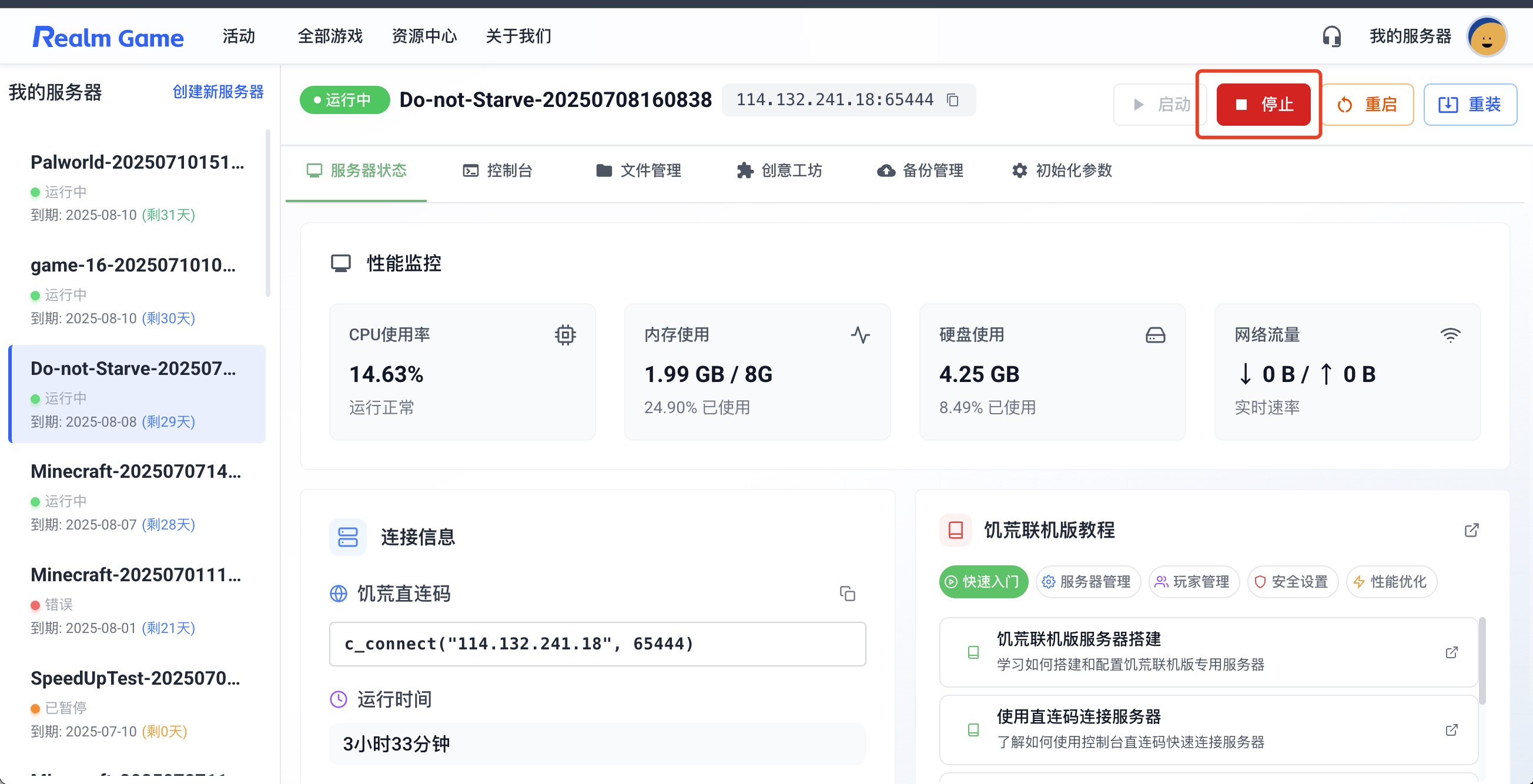The image size is (1533, 784).
Task: Copy the server IP address icon
Action: click(x=952, y=100)
